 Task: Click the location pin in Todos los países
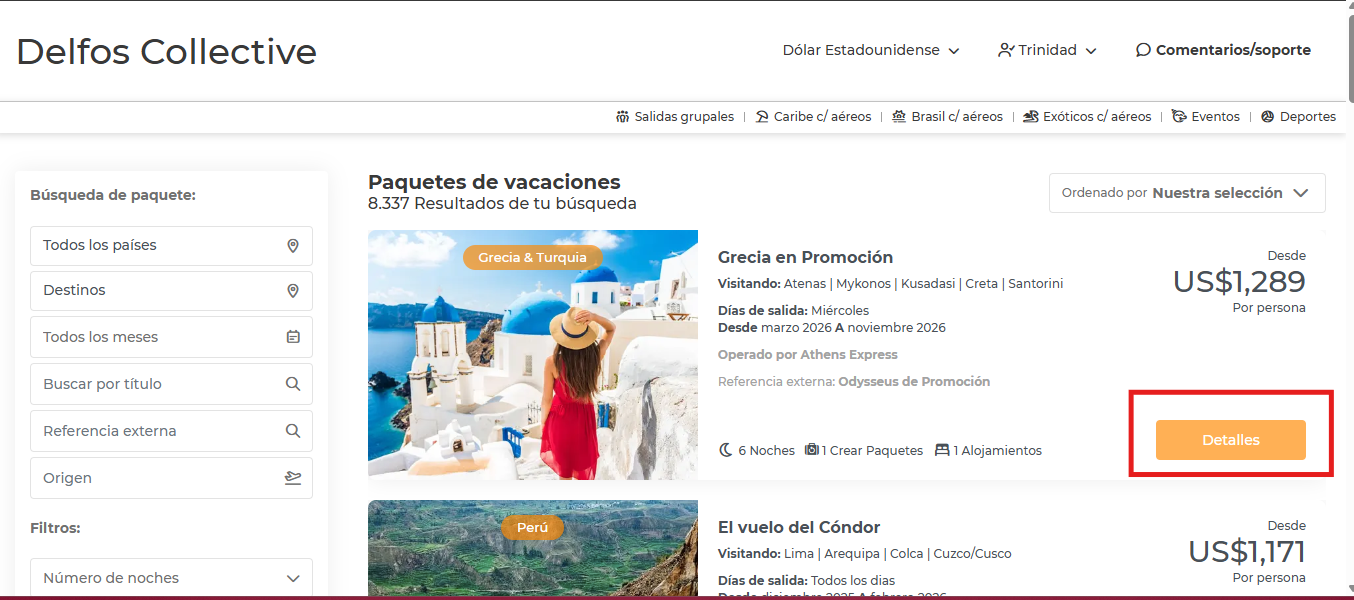pyautogui.click(x=293, y=245)
